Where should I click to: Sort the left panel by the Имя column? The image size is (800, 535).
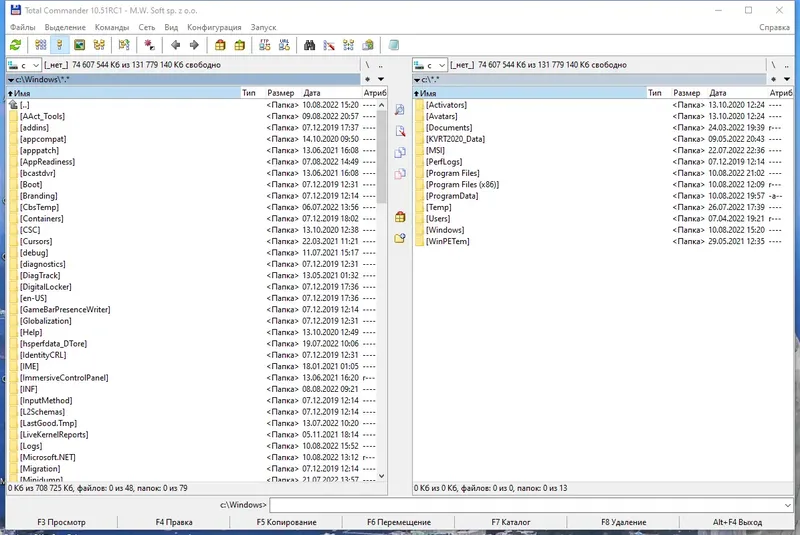coord(123,93)
